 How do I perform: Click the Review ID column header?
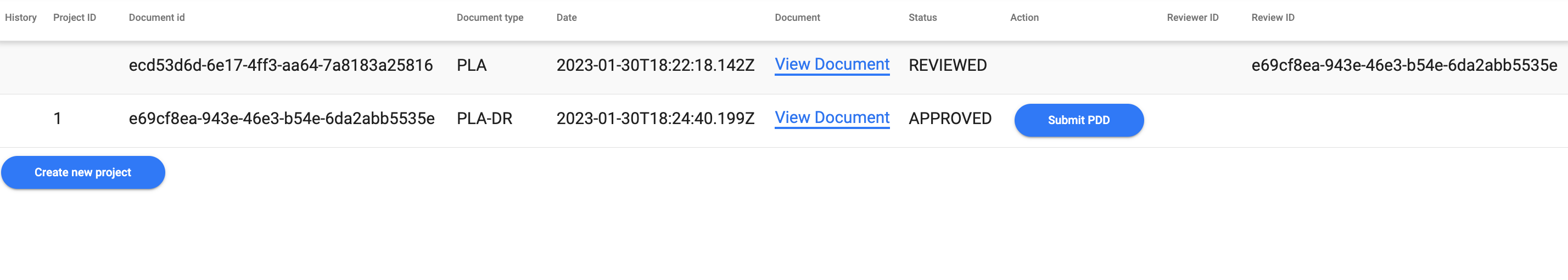1272,18
